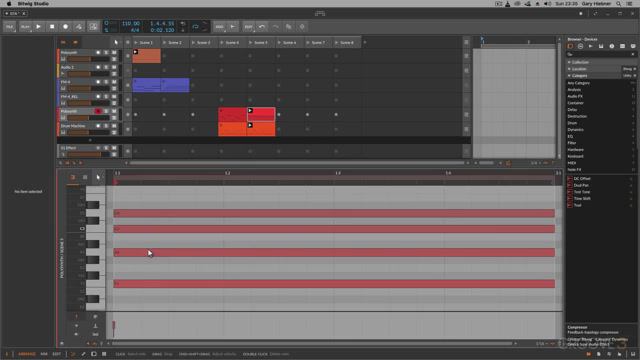Click the transport Record button

pyautogui.click(x=65, y=27)
